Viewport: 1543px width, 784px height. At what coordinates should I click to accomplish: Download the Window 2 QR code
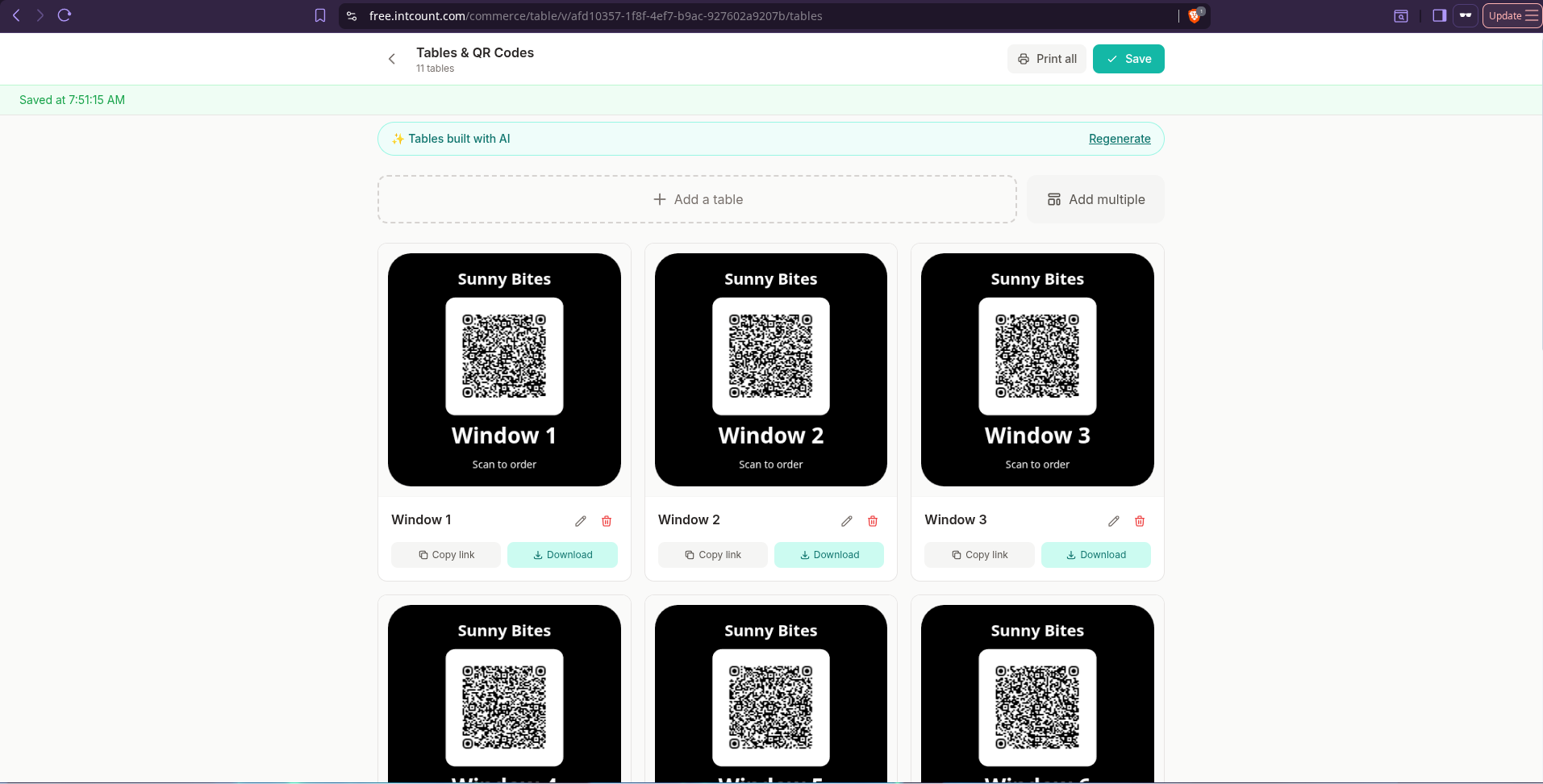pyautogui.click(x=829, y=555)
